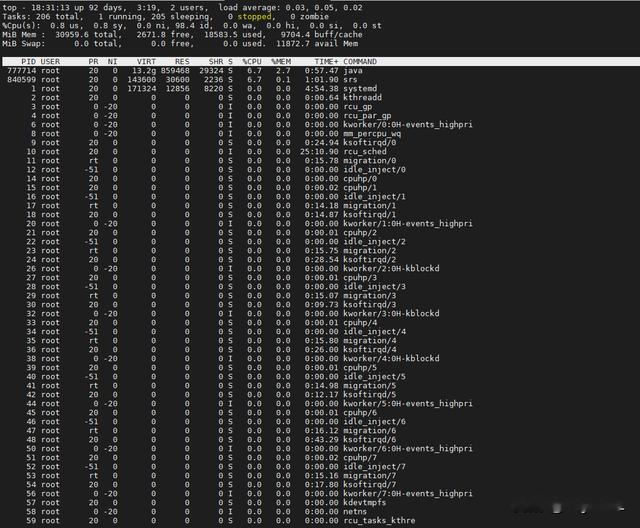Click the cpuhp/1 command
This screenshot has width=640, height=528.
[360, 187]
